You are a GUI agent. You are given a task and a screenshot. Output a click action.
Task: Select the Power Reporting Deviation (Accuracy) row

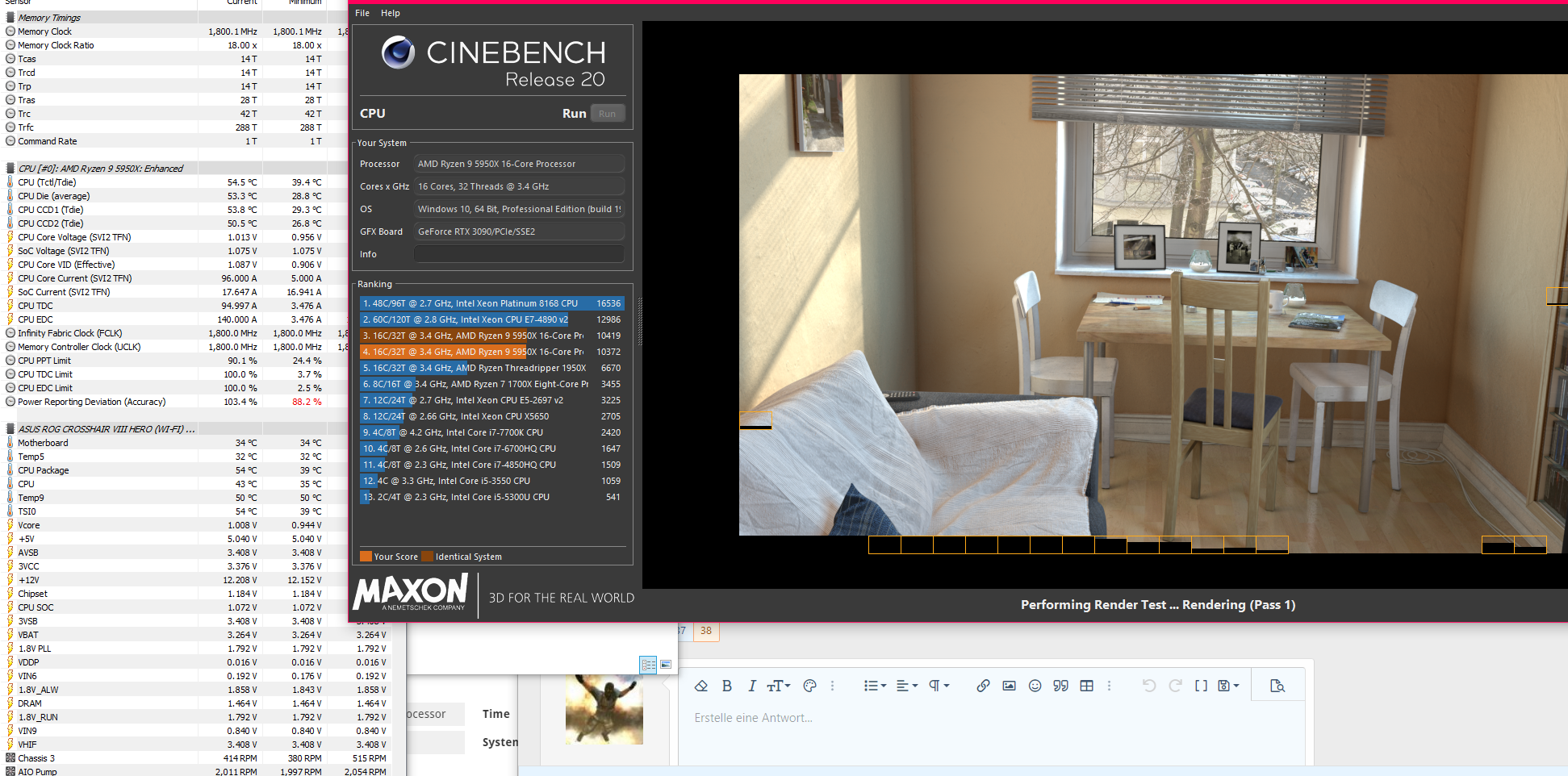(x=174, y=402)
